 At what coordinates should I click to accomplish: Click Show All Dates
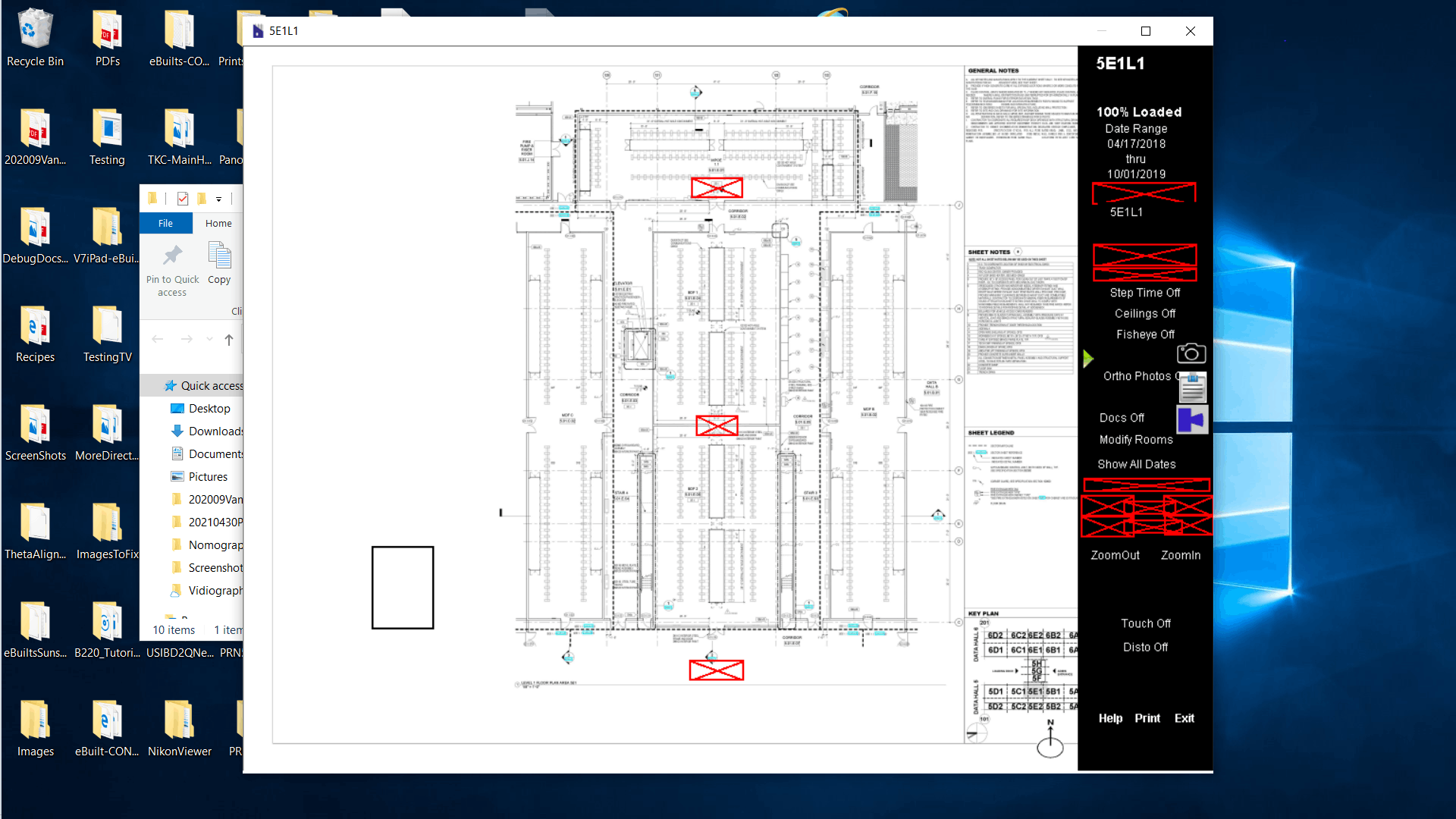pyautogui.click(x=1136, y=464)
